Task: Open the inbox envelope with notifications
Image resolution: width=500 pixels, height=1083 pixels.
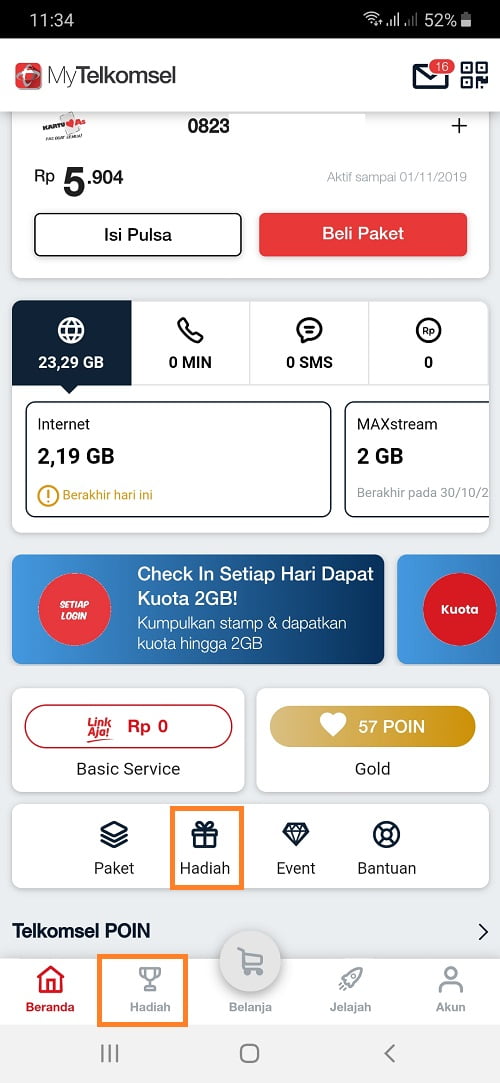Action: click(x=431, y=75)
